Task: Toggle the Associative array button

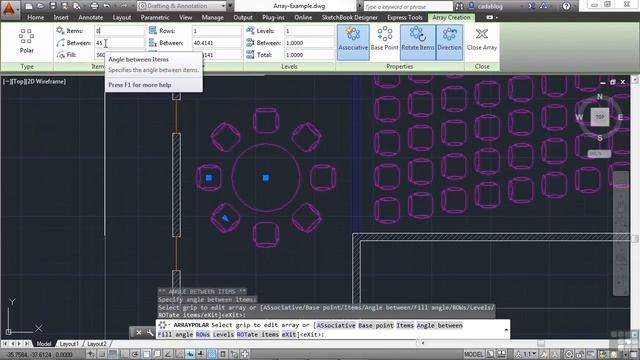Action: [x=353, y=42]
